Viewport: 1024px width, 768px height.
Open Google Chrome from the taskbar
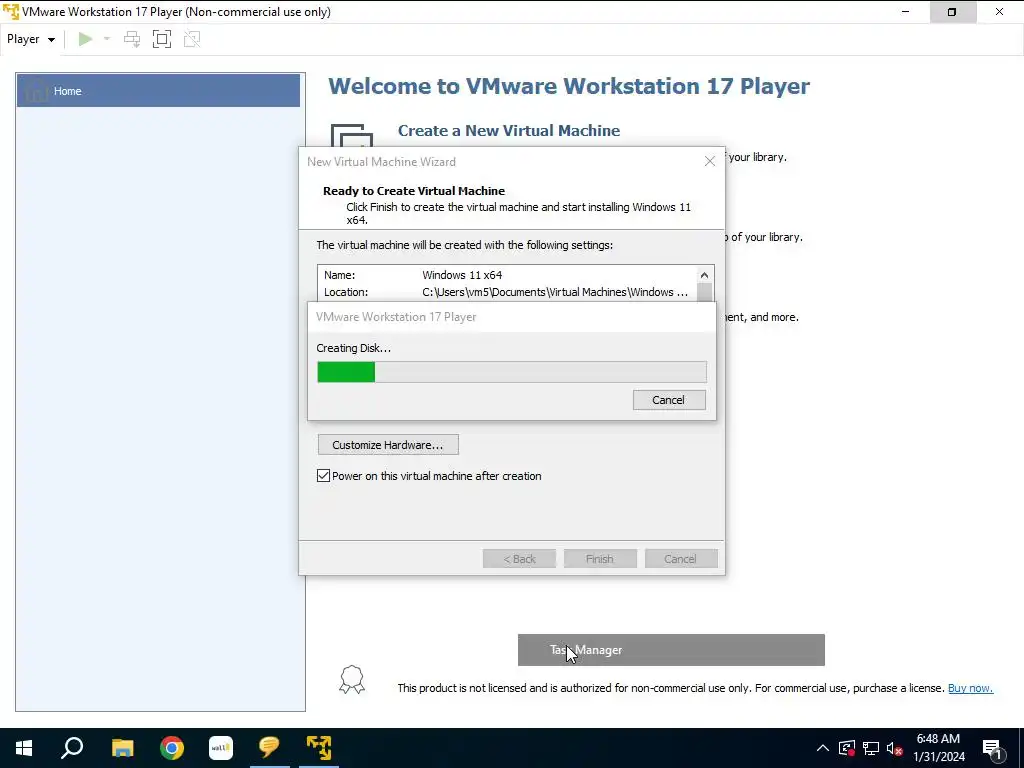[172, 748]
